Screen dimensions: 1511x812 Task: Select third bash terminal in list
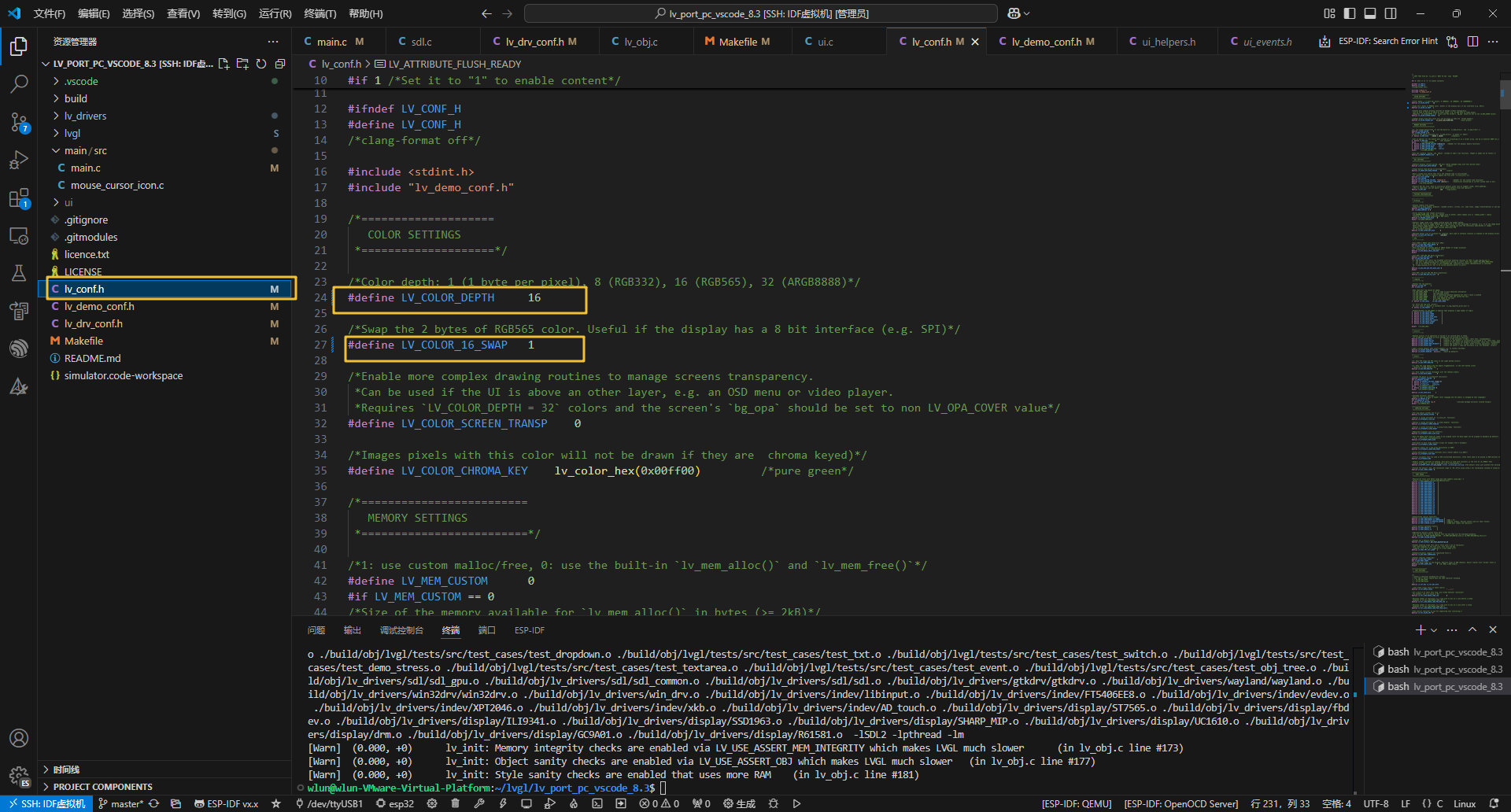1437,687
